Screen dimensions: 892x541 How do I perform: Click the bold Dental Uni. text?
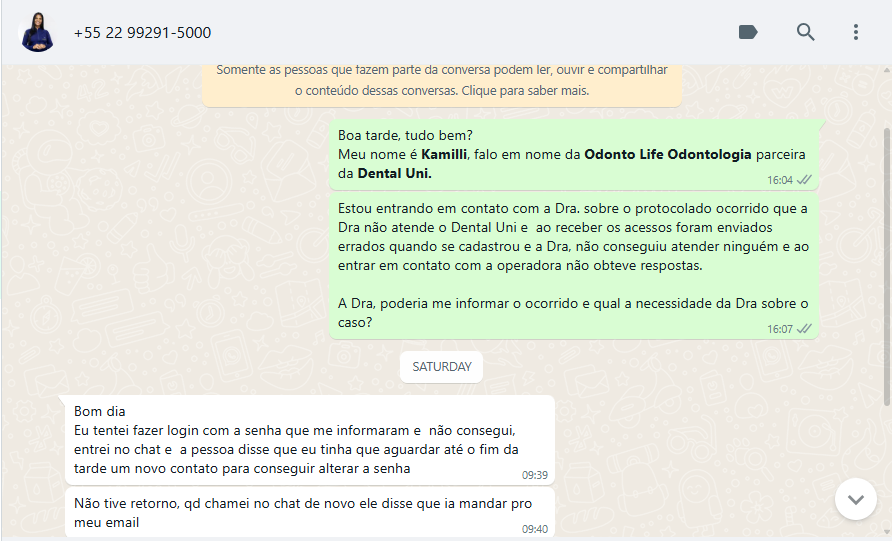pos(394,174)
